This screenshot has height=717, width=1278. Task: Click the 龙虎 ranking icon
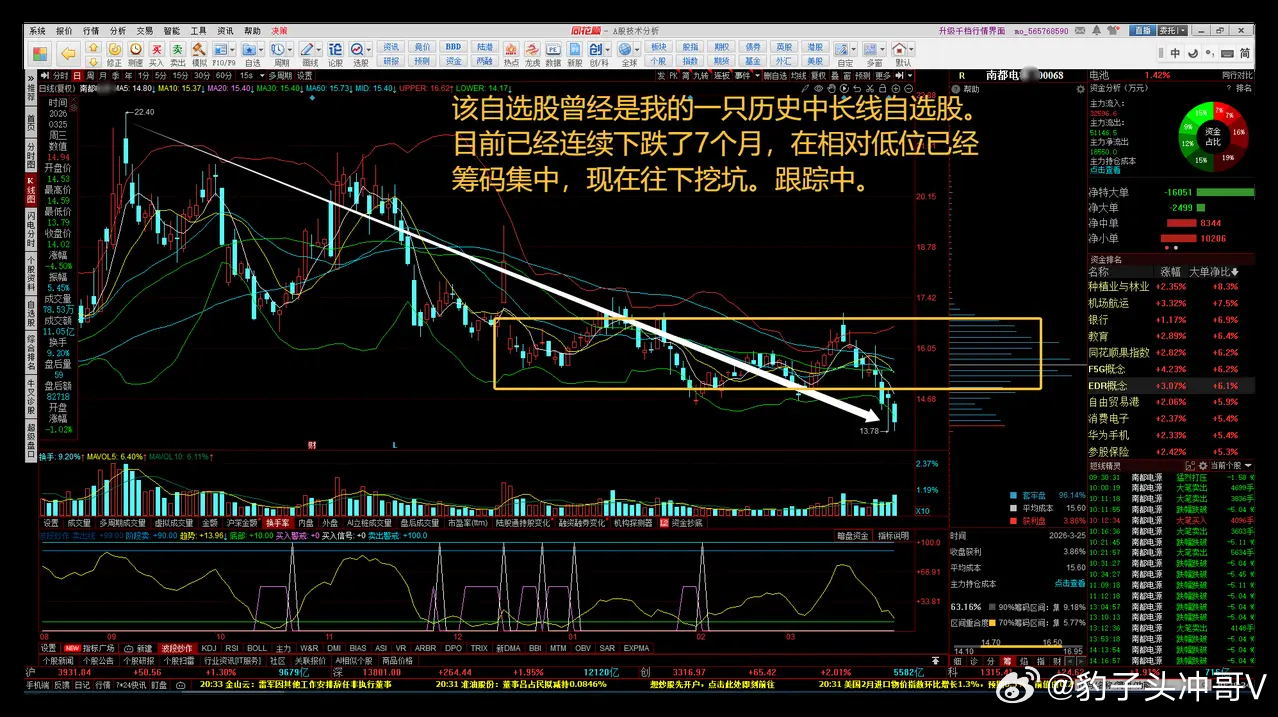(x=531, y=55)
